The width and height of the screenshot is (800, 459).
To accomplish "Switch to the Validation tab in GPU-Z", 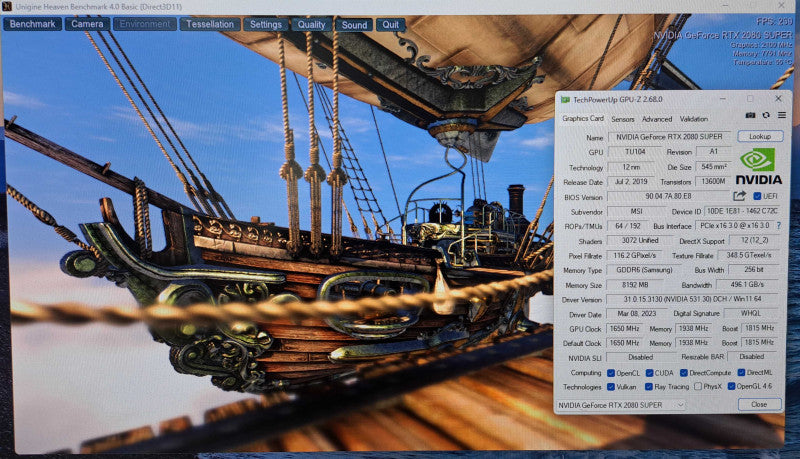I will coord(693,119).
